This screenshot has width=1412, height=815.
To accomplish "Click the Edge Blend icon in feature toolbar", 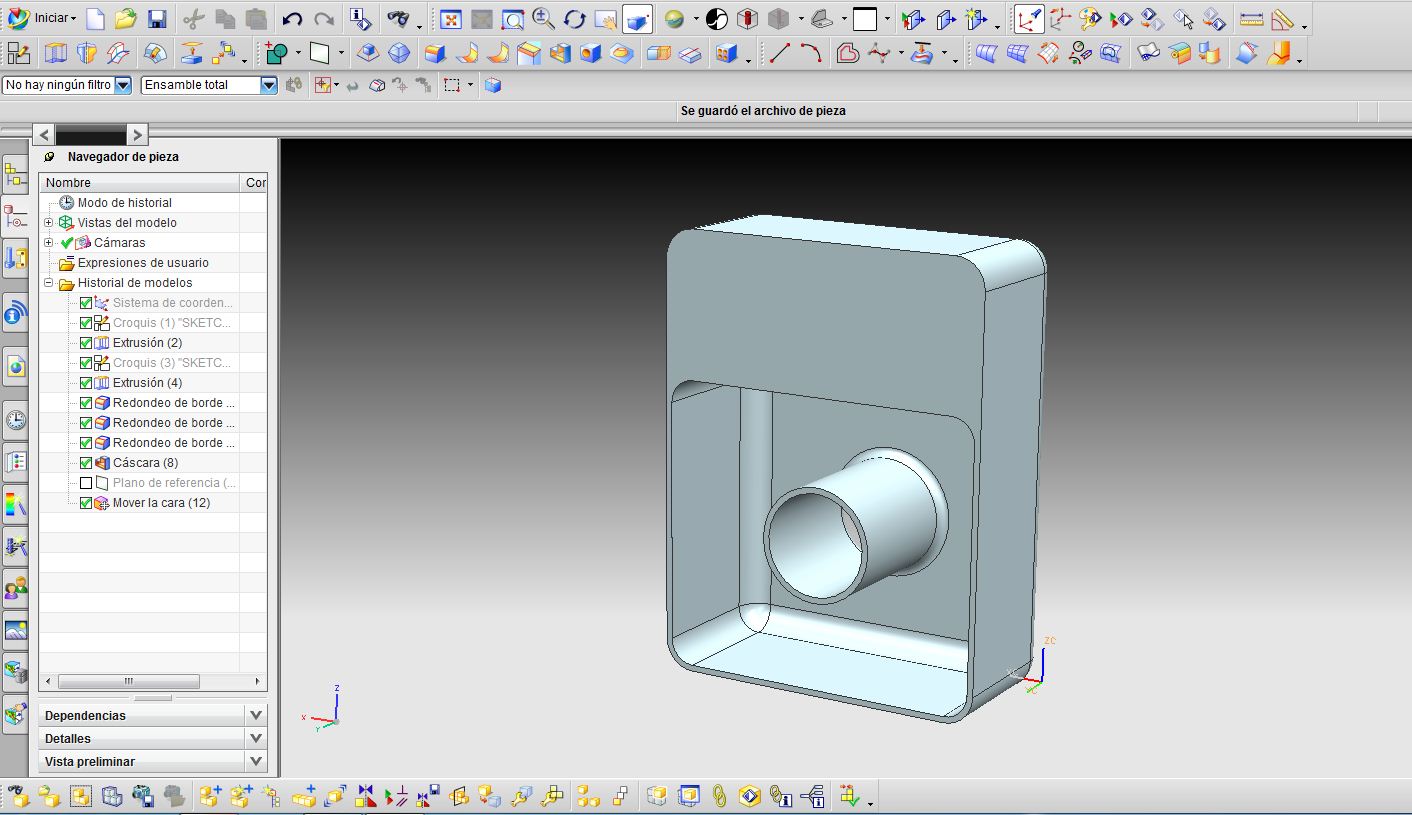I will [x=435, y=53].
